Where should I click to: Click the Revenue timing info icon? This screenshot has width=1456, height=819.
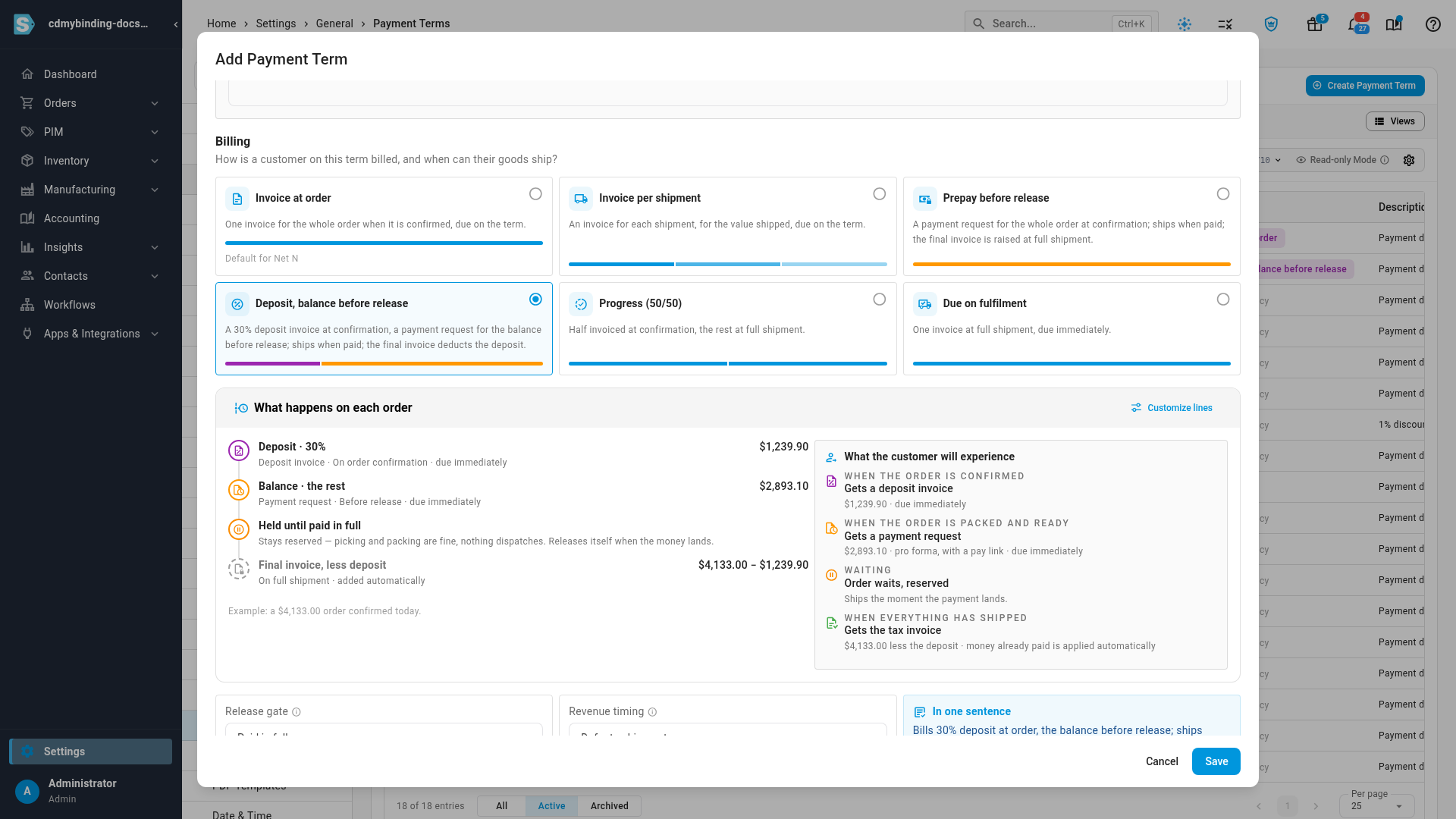pos(652,712)
